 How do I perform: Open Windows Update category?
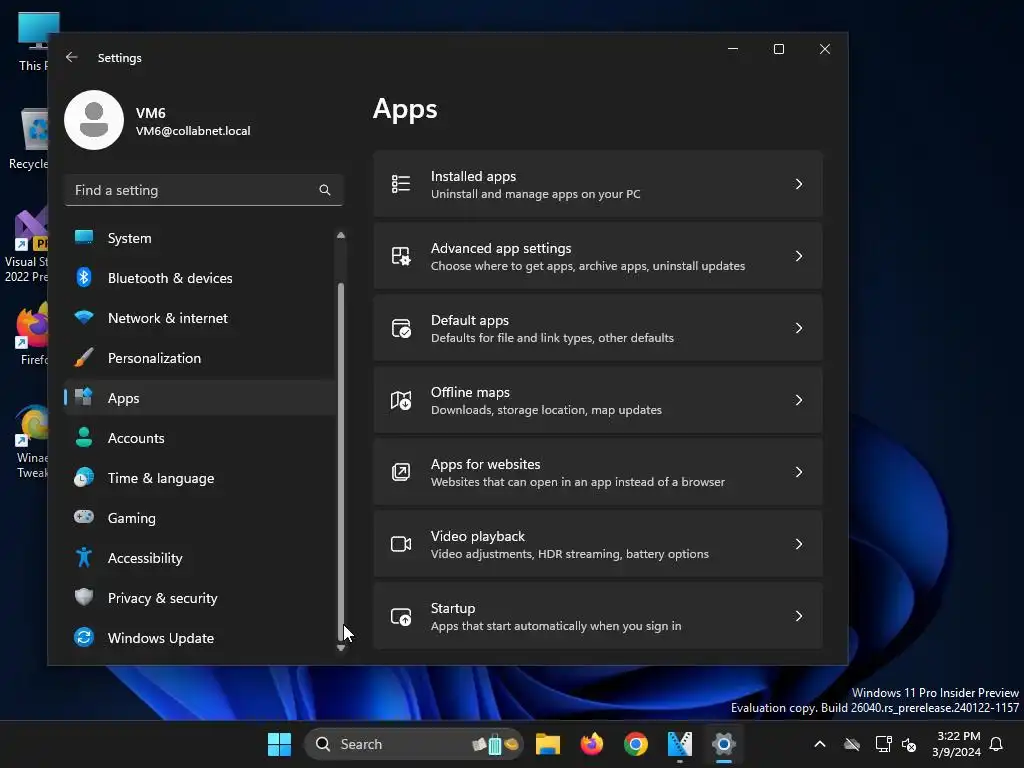[199, 637]
